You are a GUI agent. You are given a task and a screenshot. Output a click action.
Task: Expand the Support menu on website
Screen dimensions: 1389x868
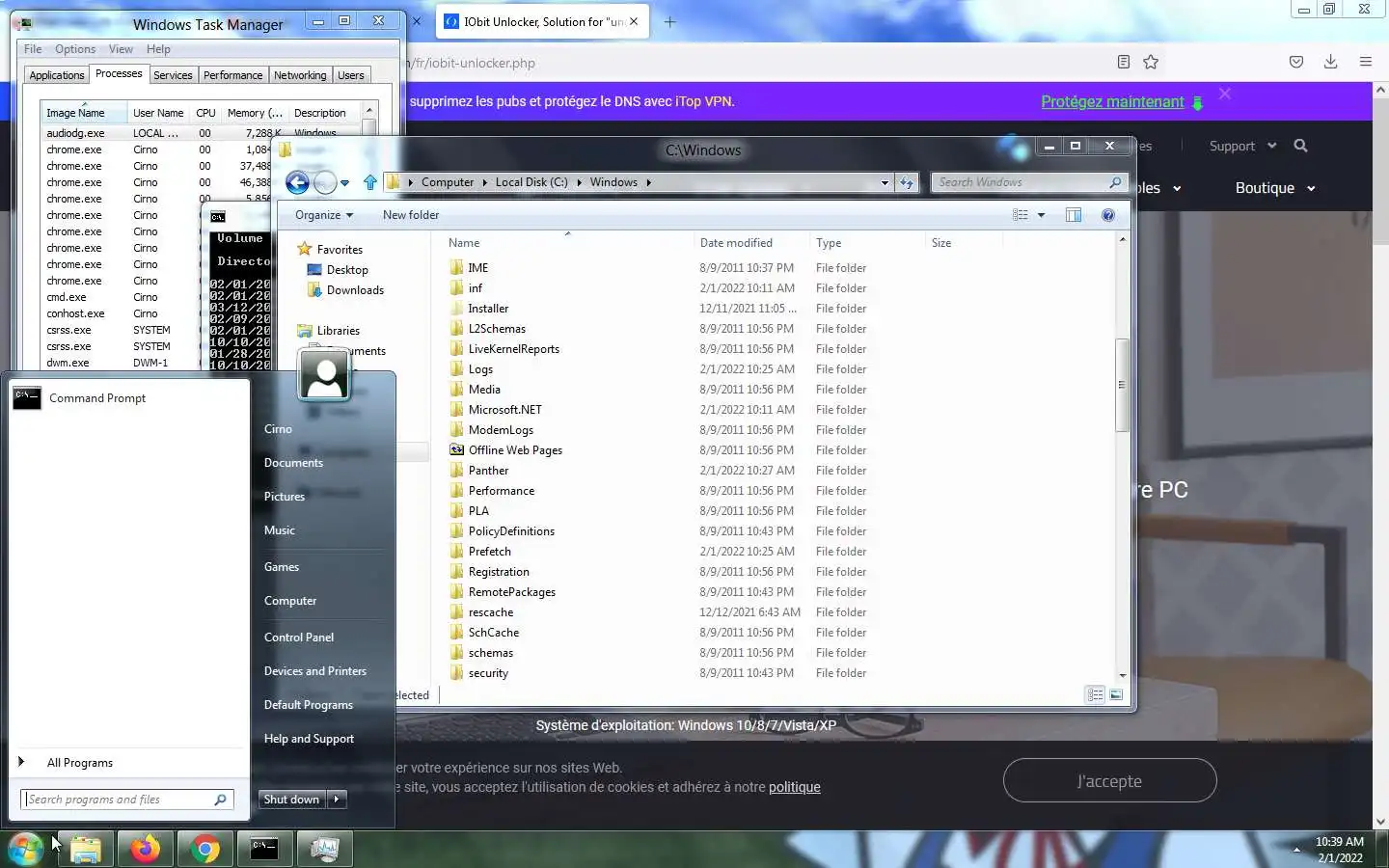click(x=1242, y=146)
